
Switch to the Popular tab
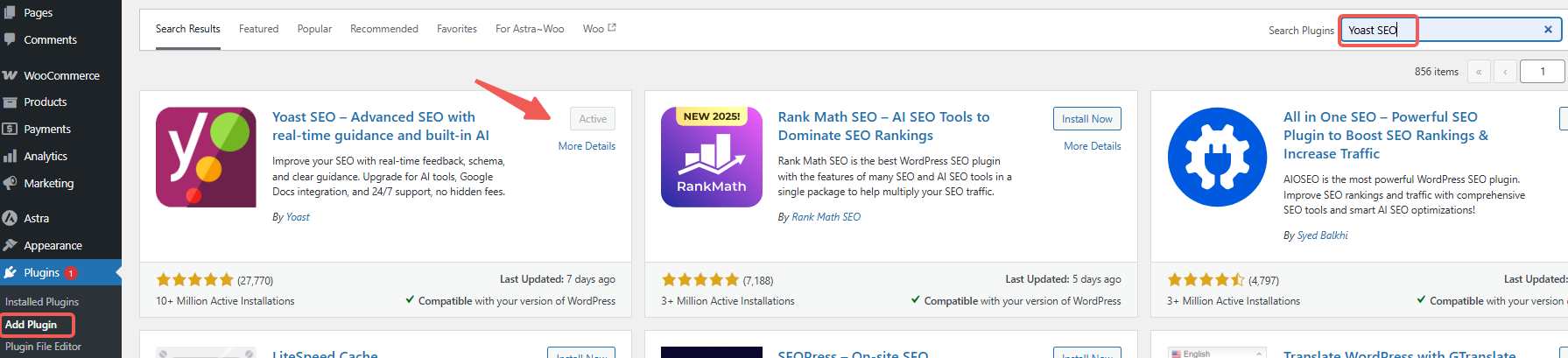pos(314,29)
